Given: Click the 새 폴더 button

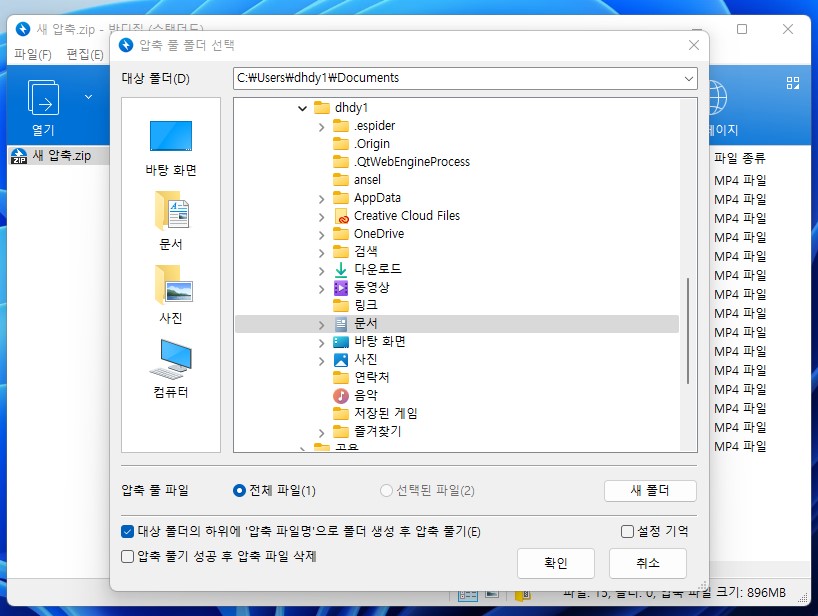Looking at the screenshot, I should (x=650, y=491).
